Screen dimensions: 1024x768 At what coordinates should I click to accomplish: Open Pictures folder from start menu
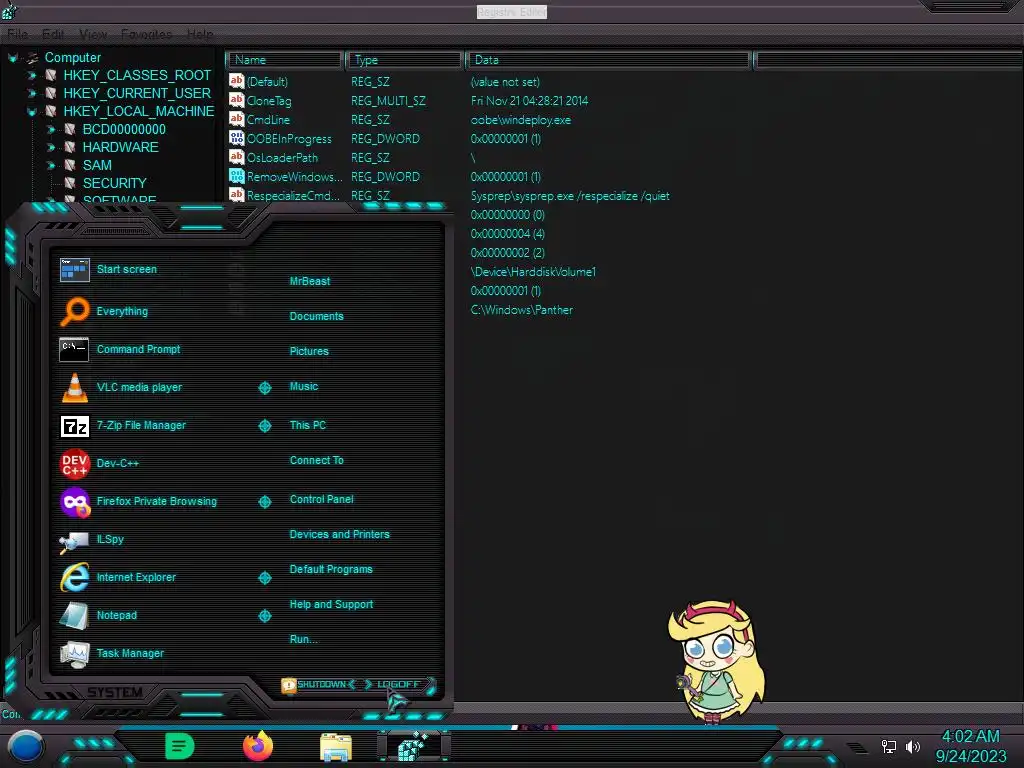[x=309, y=351]
